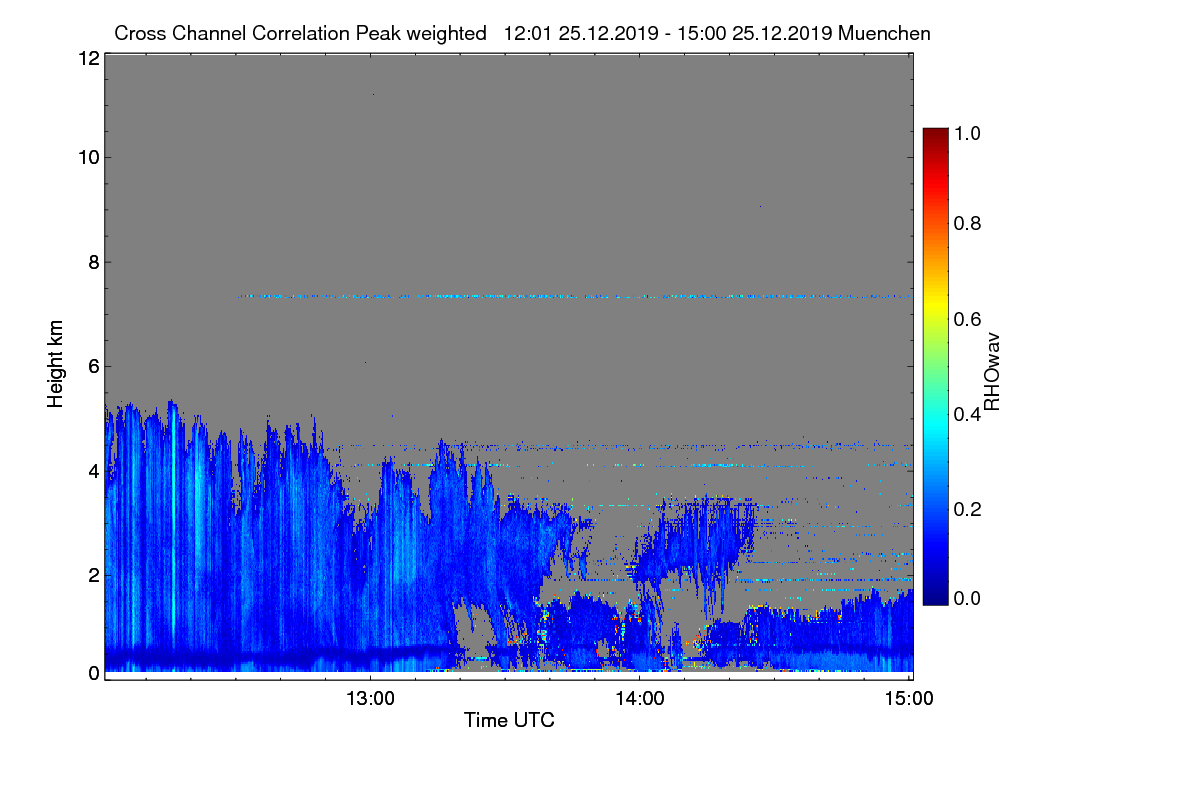The height and width of the screenshot is (800, 1200).
Task: Click the 'RHOwav' colorbar label
Action: (993, 372)
